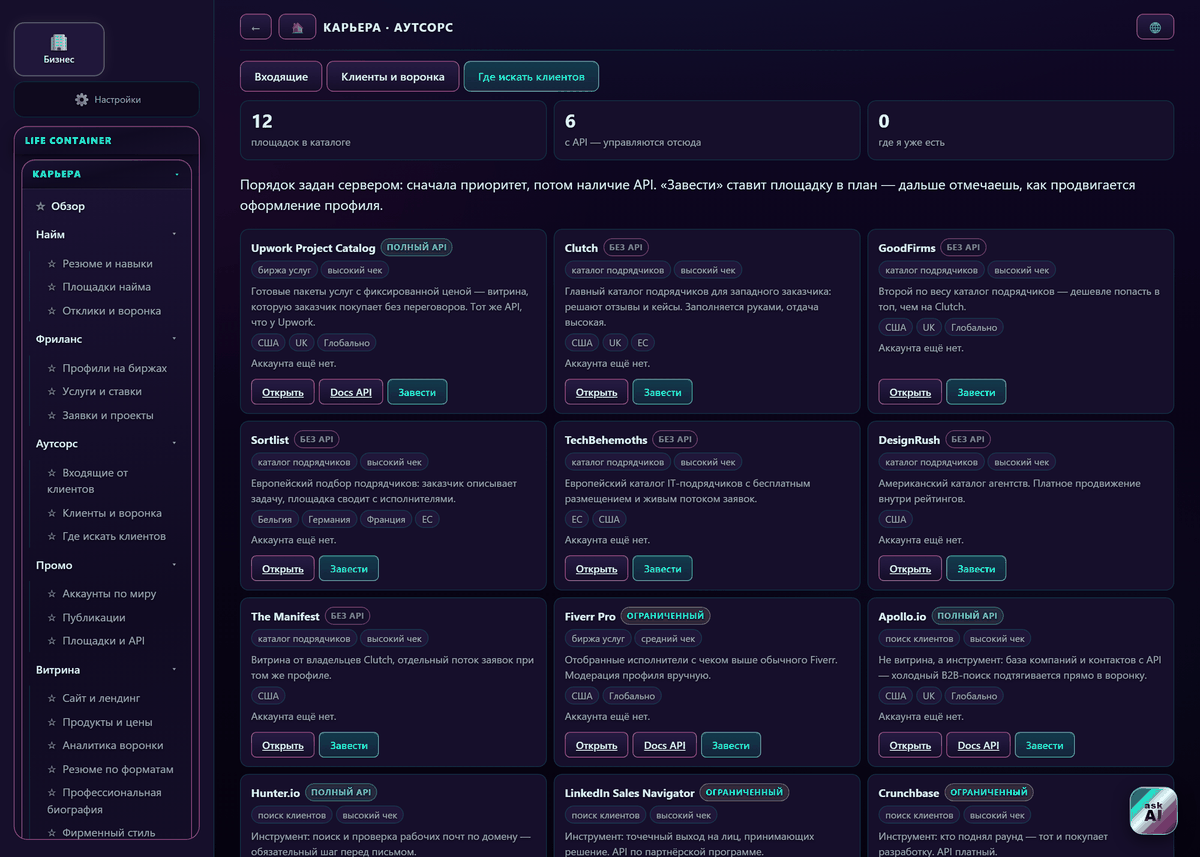Click Открыть on The Manifest card
Image resolution: width=1200 pixels, height=857 pixels.
(283, 745)
